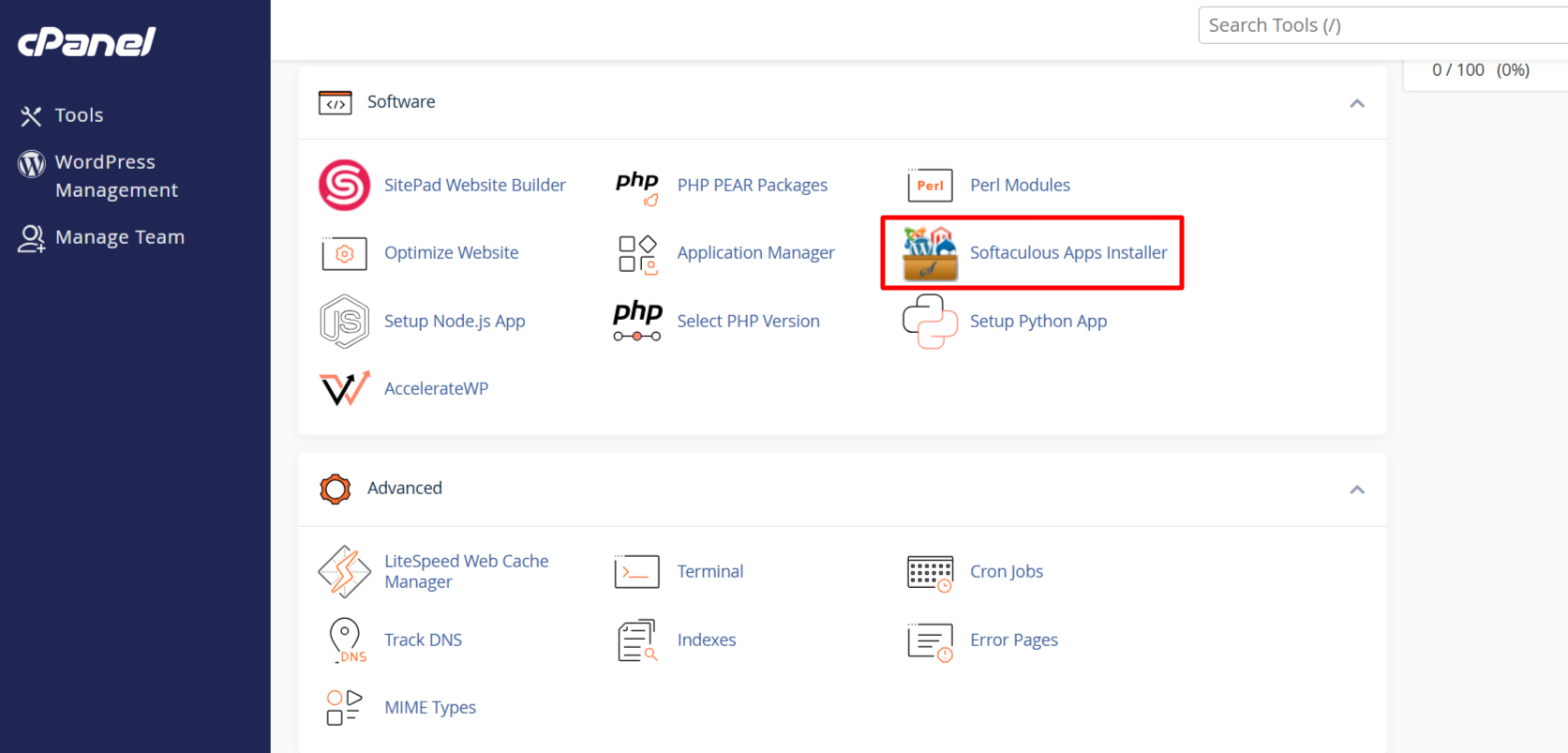This screenshot has width=1568, height=753.
Task: Click the Perl Modules icon
Action: pyautogui.click(x=930, y=185)
